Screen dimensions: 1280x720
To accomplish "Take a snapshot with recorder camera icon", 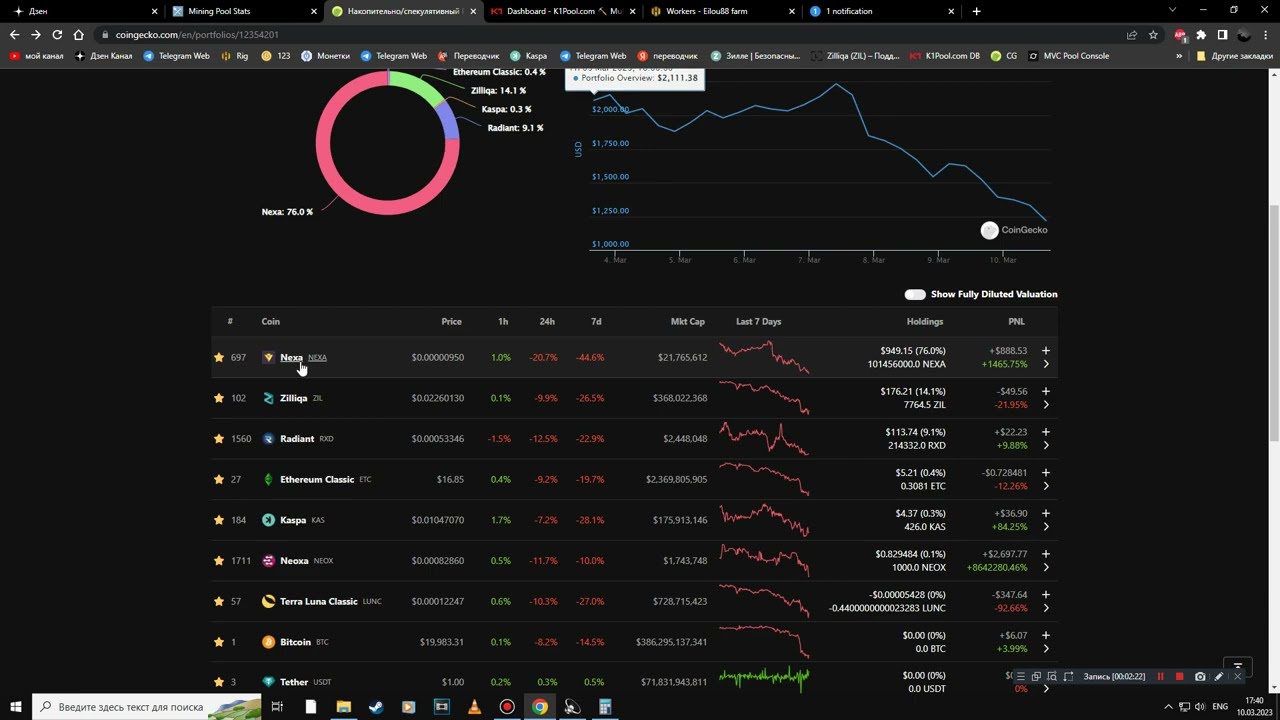I will point(1200,677).
